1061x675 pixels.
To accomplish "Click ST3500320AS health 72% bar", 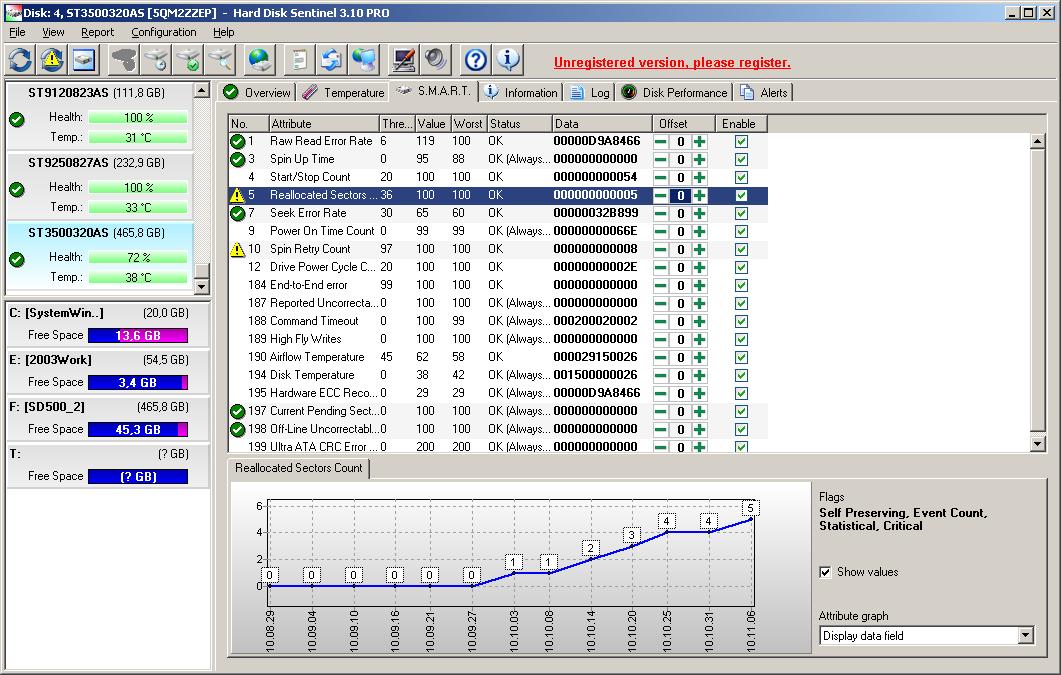I will coord(138,258).
